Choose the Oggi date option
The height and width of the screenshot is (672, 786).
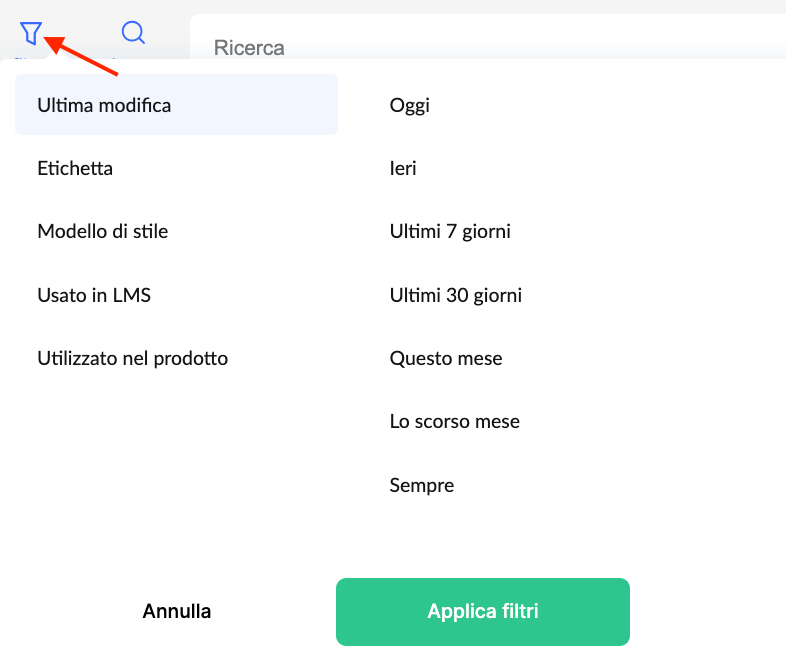[410, 105]
